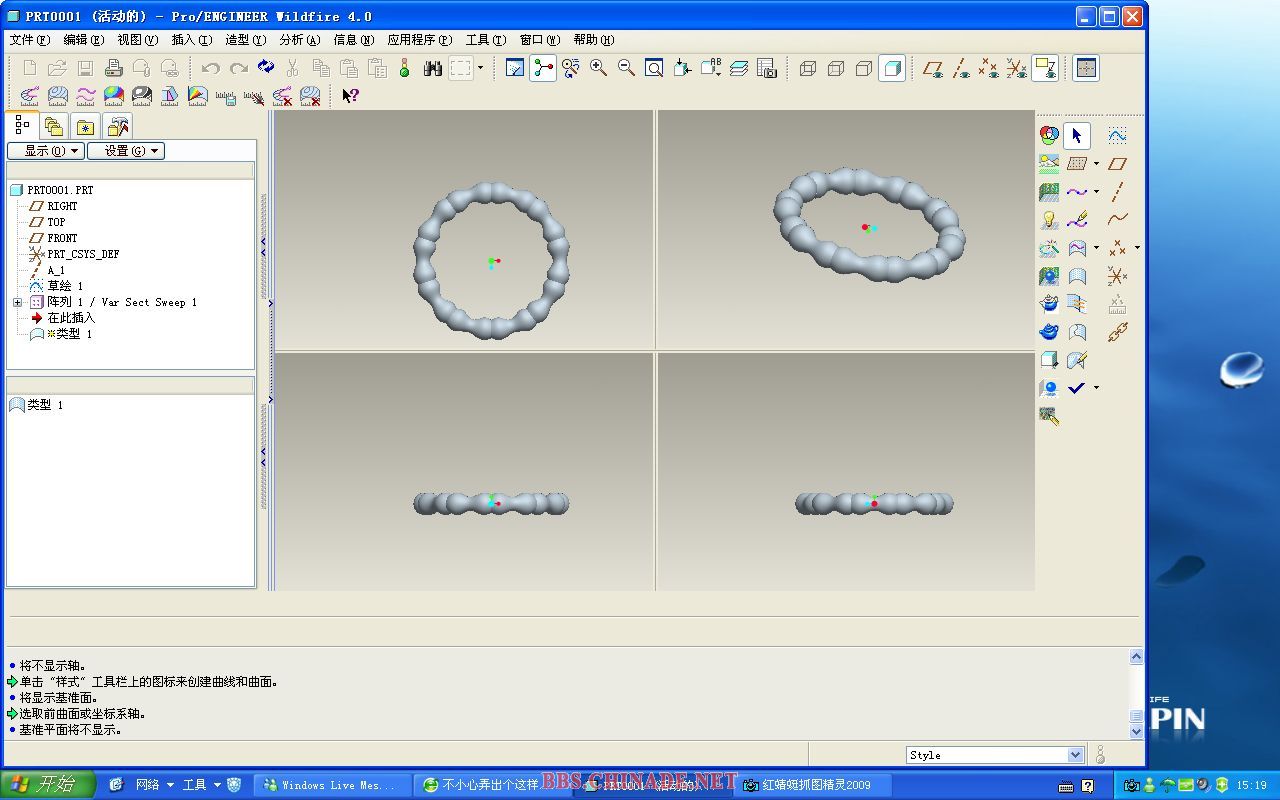The width and height of the screenshot is (1280, 800).
Task: Select the wireframe display mode icon
Action: pos(808,68)
